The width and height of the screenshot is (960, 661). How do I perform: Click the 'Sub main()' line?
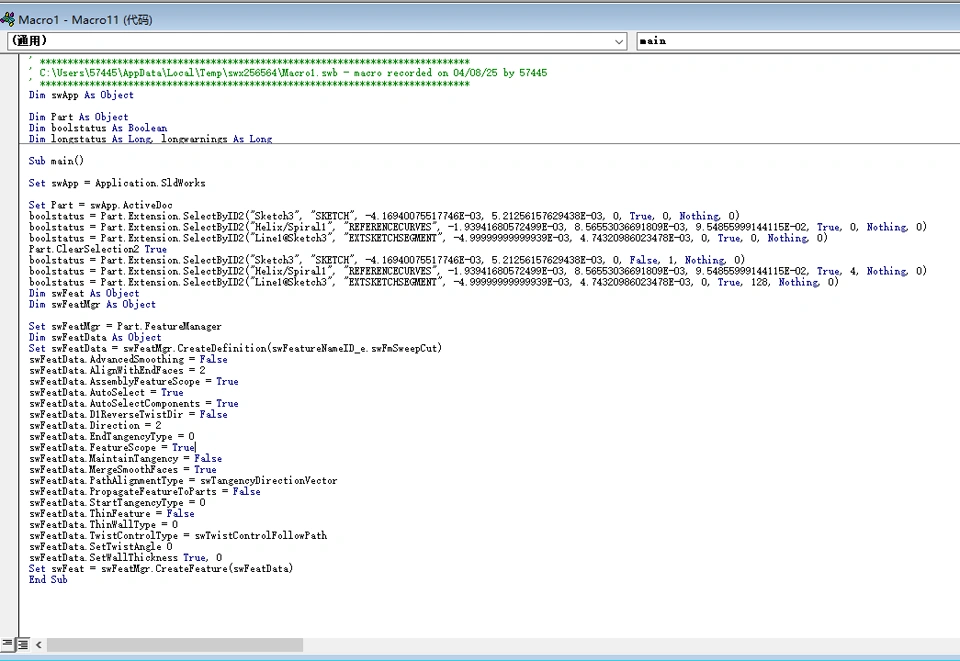tap(56, 161)
